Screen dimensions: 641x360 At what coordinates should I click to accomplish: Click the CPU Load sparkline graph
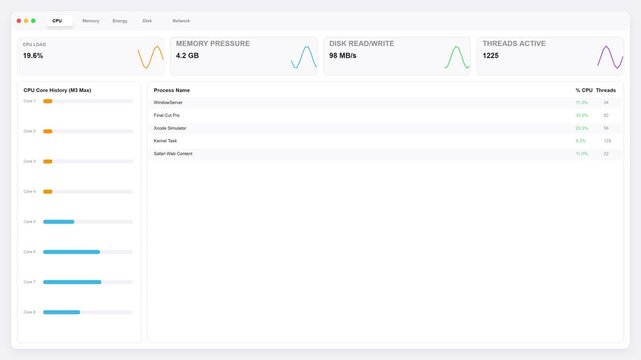coord(150,57)
